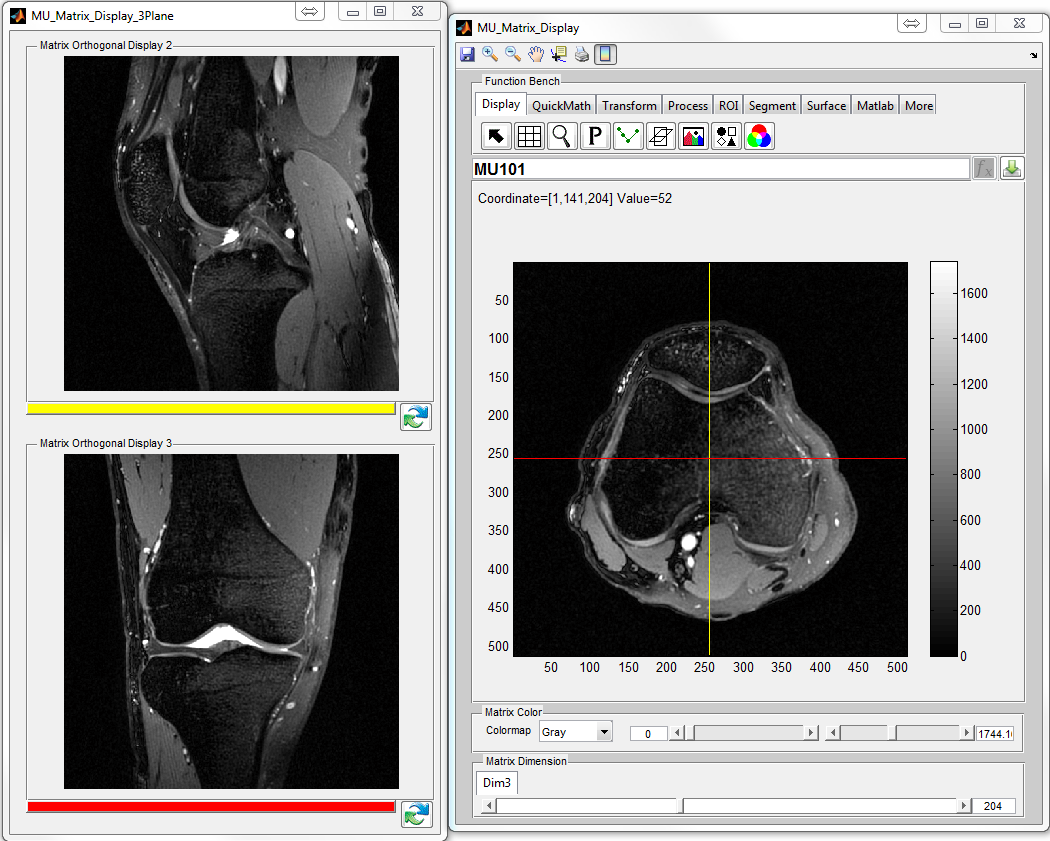Viewport: 1050px width, 841px height.
Task: Select the green polyline tool icon
Action: 628,136
